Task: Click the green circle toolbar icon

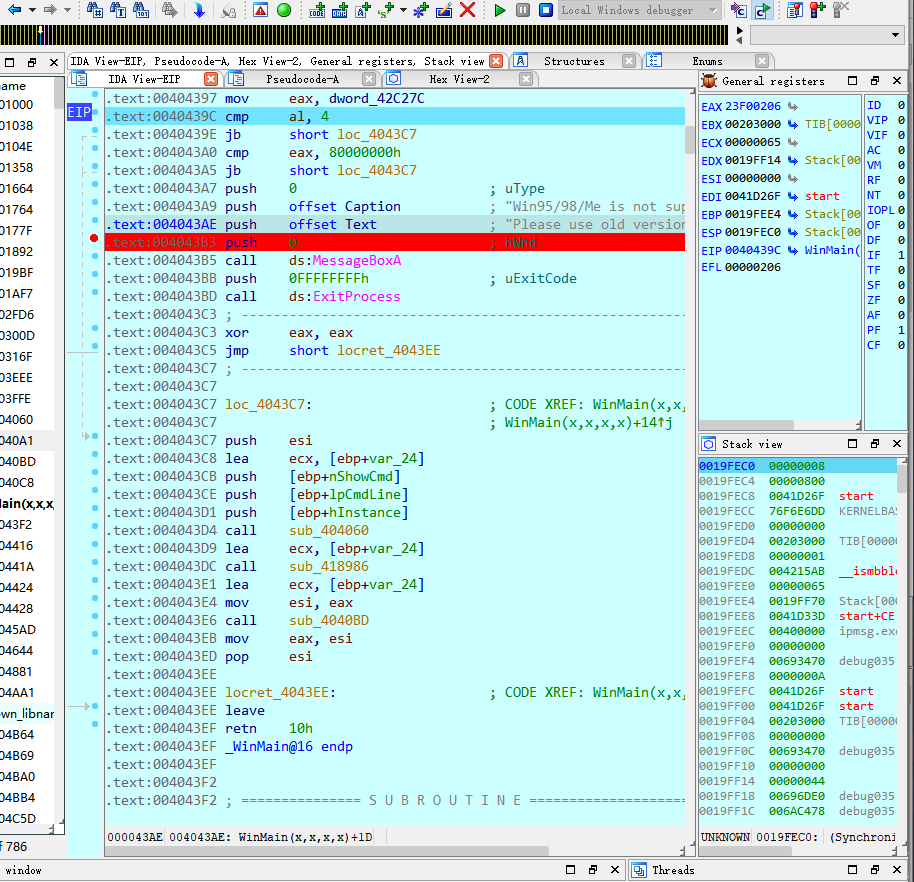Action: click(284, 10)
